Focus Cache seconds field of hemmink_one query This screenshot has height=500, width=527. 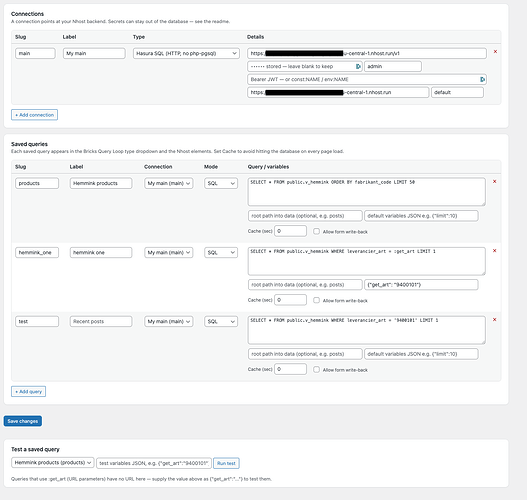(x=290, y=300)
